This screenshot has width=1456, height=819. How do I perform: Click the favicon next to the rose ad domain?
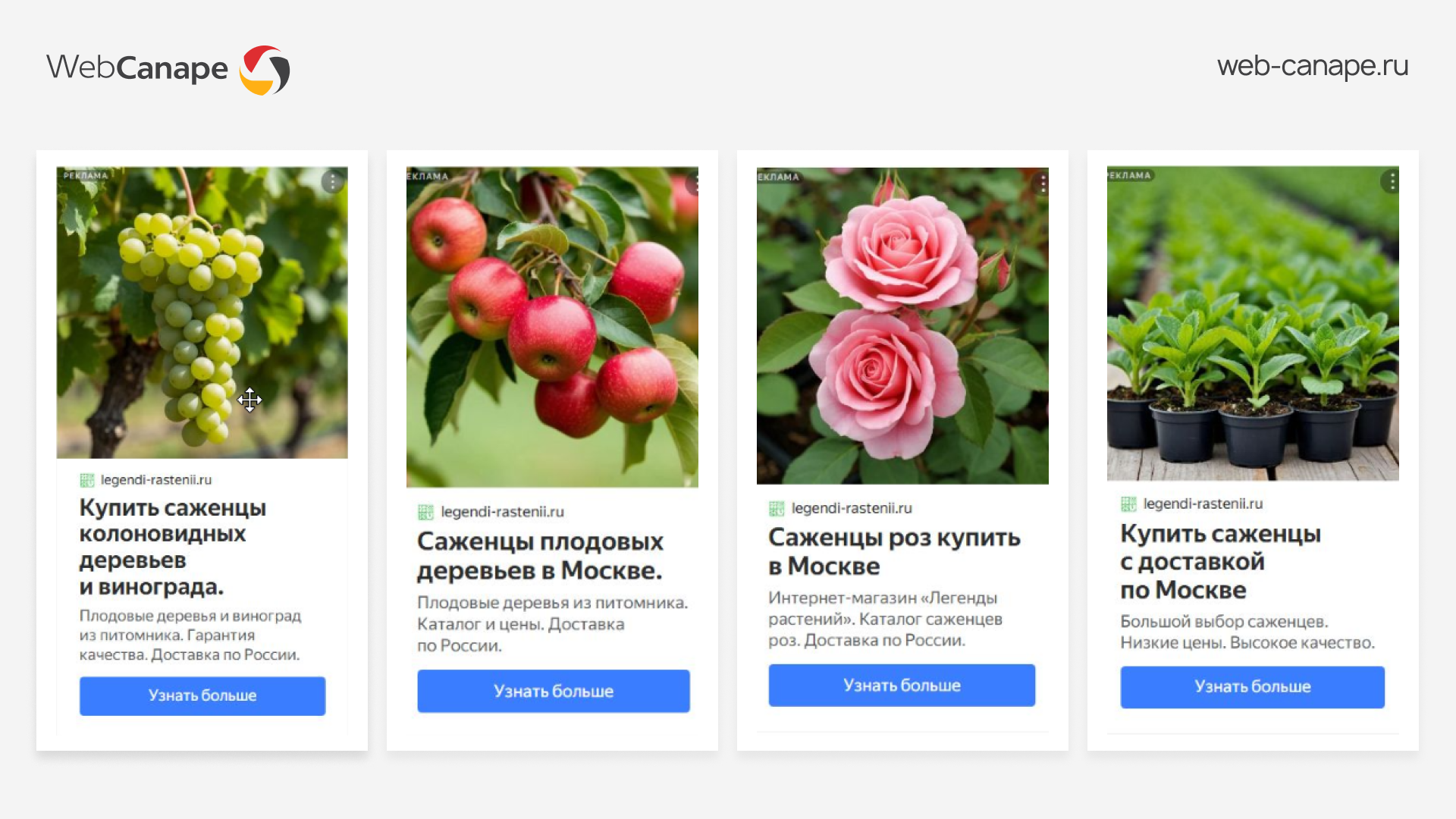coord(777,508)
